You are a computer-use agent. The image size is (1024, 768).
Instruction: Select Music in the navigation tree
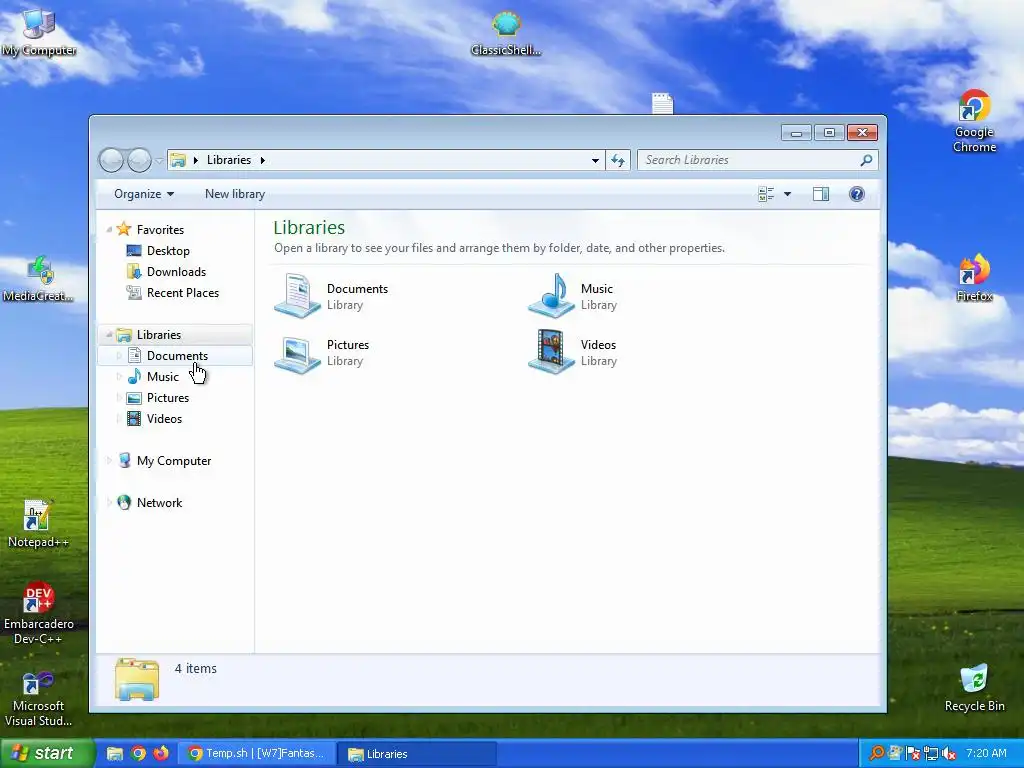163,377
